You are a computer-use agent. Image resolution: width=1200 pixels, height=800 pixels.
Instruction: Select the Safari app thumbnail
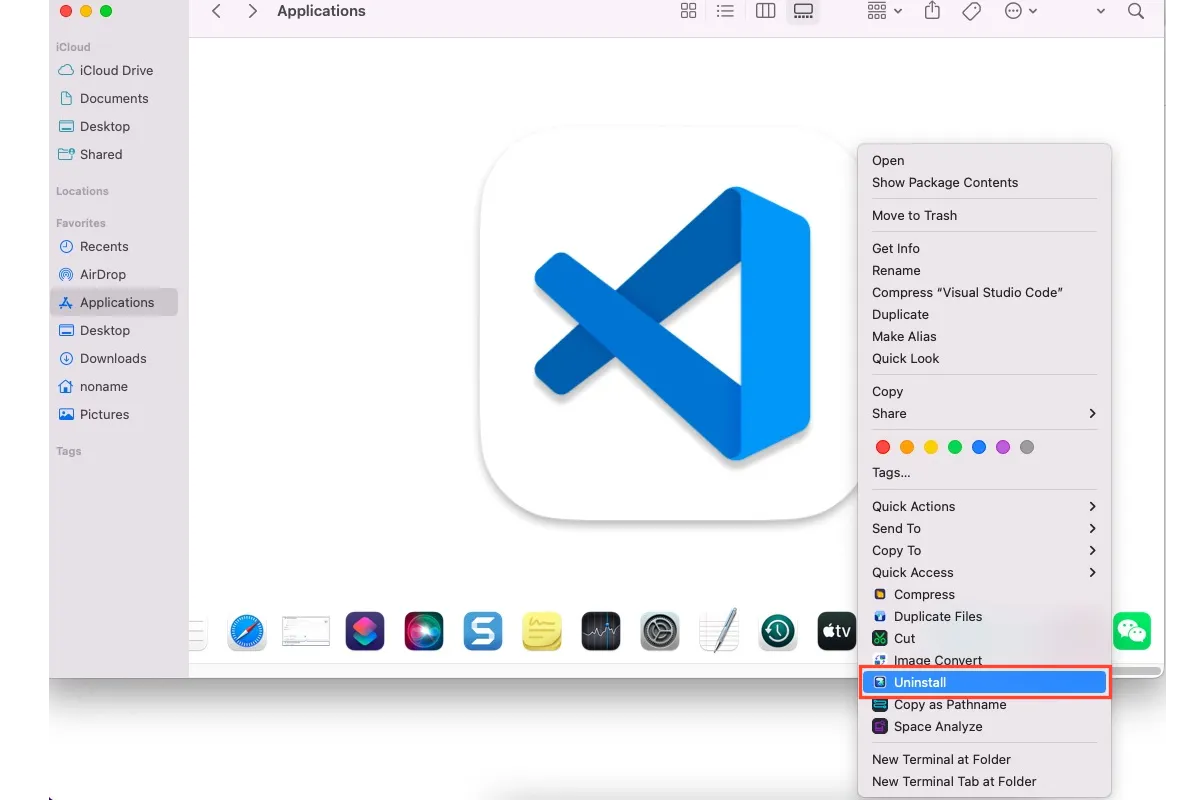click(247, 631)
